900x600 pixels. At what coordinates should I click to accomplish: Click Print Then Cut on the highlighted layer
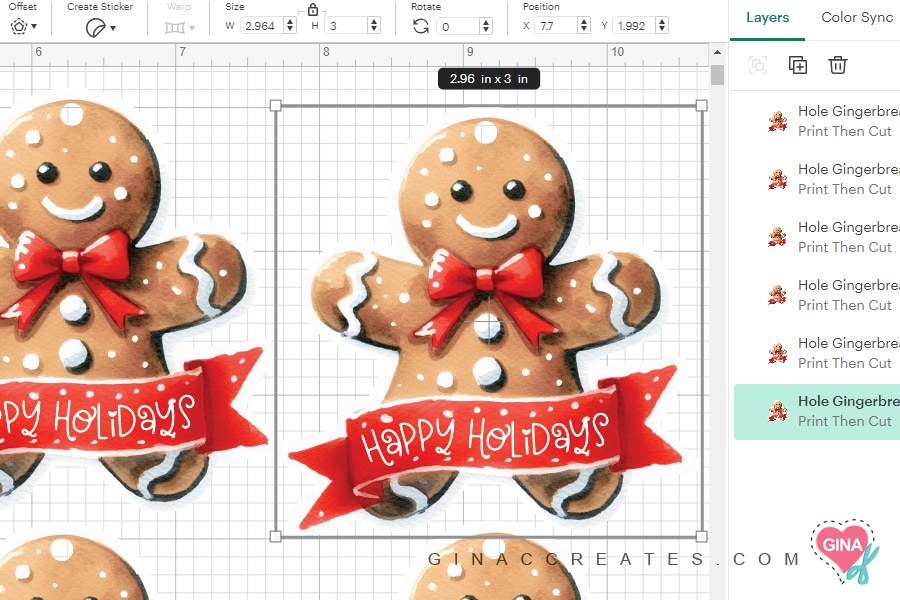click(x=845, y=421)
